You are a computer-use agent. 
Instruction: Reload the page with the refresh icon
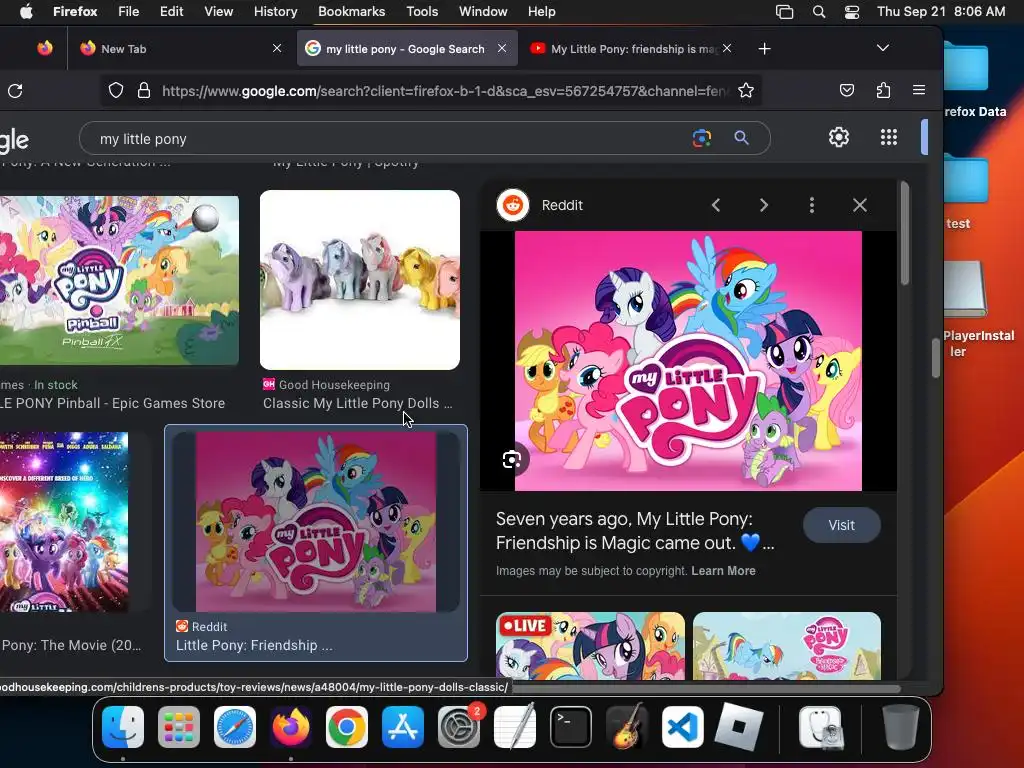pos(15,91)
